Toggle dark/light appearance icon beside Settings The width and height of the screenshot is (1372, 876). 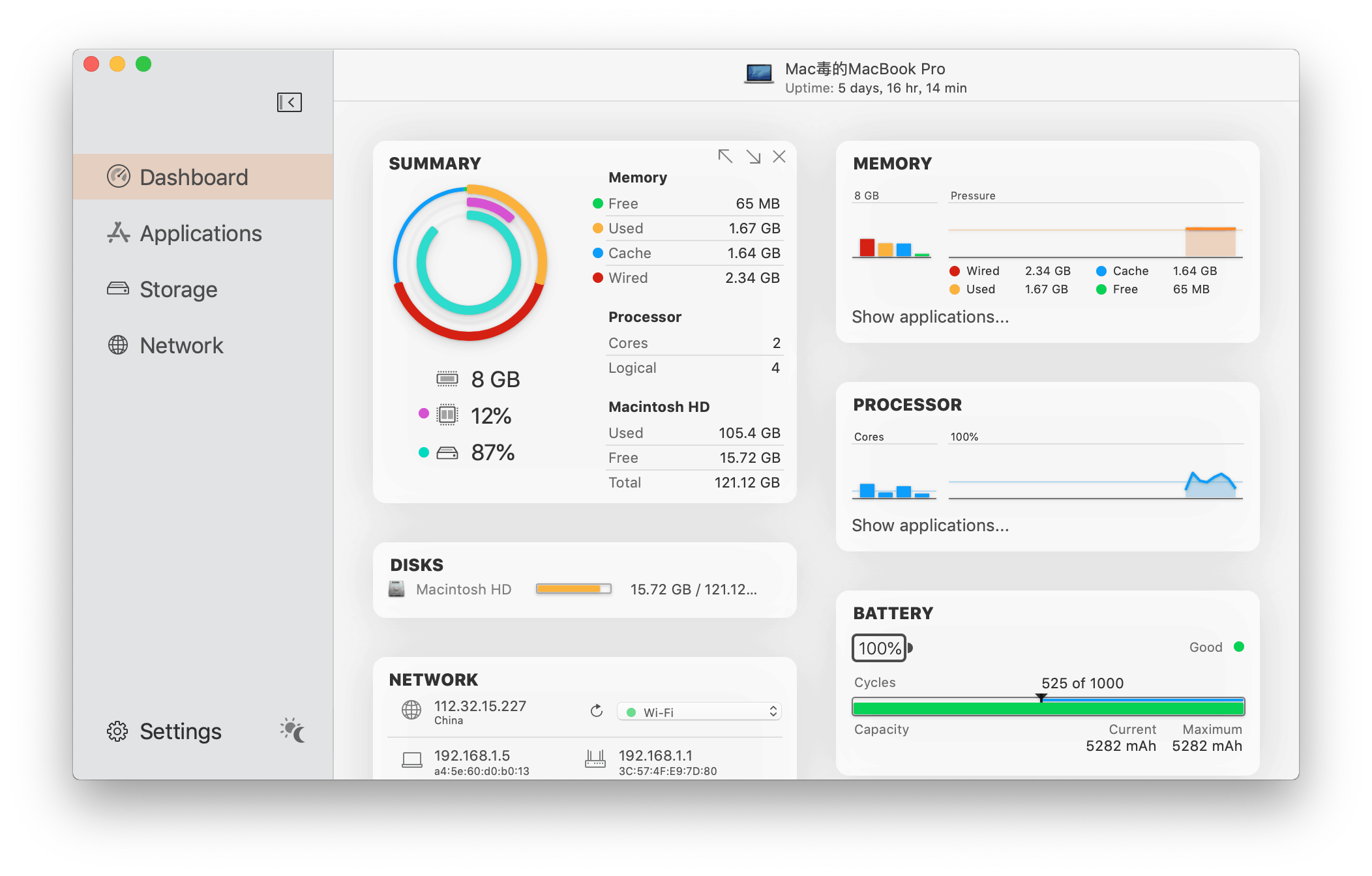pos(293,731)
